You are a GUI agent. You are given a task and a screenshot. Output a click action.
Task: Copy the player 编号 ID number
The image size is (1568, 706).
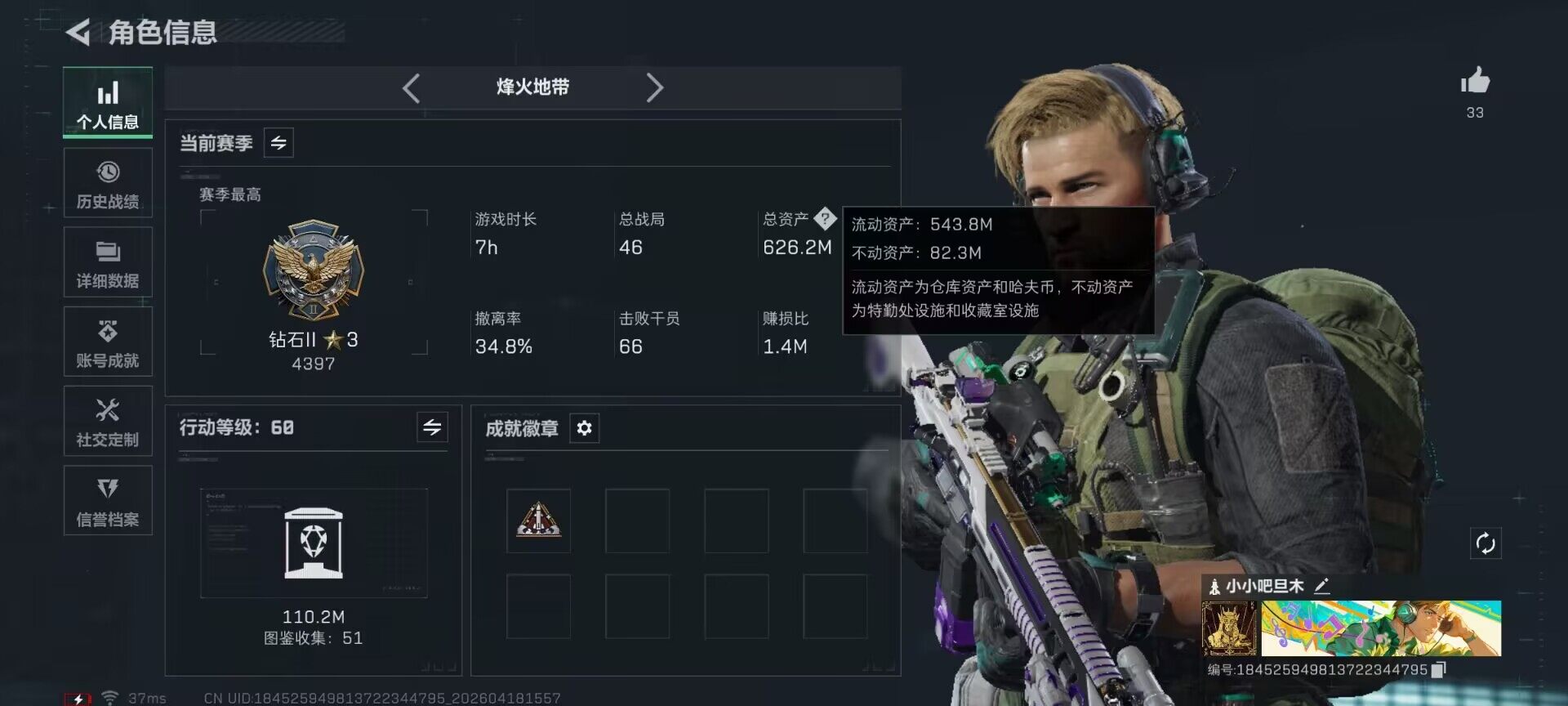[x=1439, y=669]
